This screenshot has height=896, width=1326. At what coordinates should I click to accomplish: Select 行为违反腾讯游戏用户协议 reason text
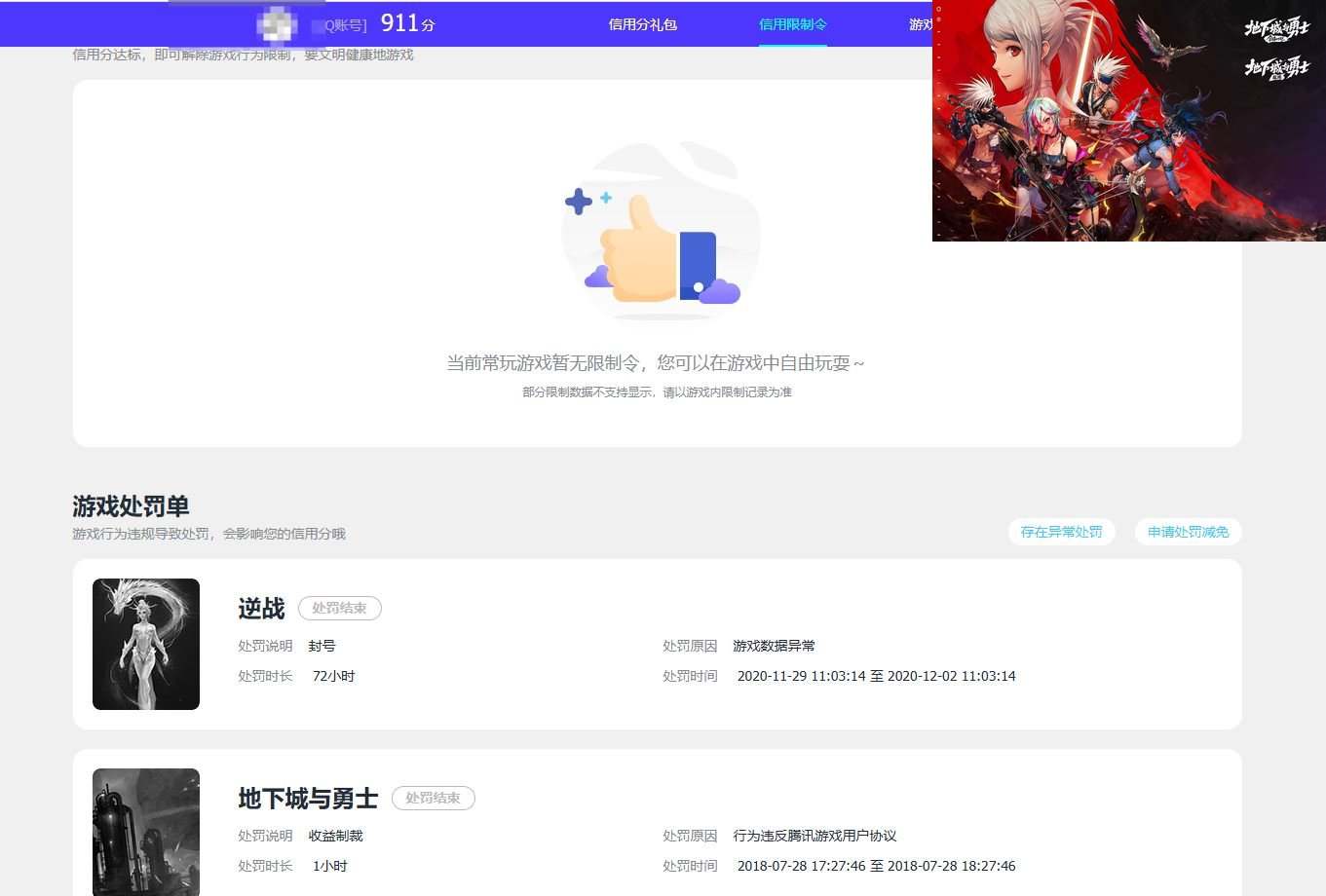[815, 836]
